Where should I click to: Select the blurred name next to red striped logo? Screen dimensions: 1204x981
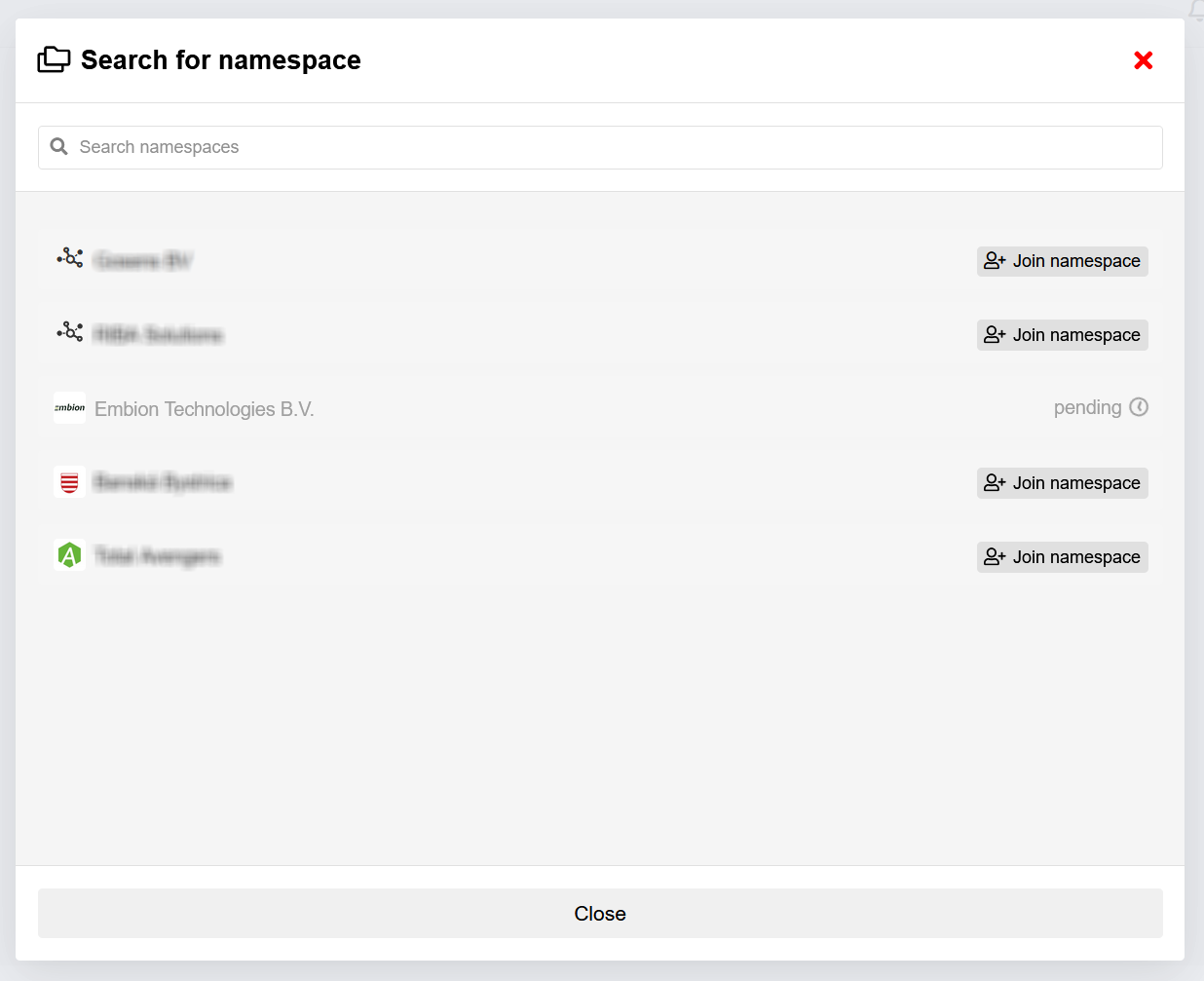[x=163, y=482]
